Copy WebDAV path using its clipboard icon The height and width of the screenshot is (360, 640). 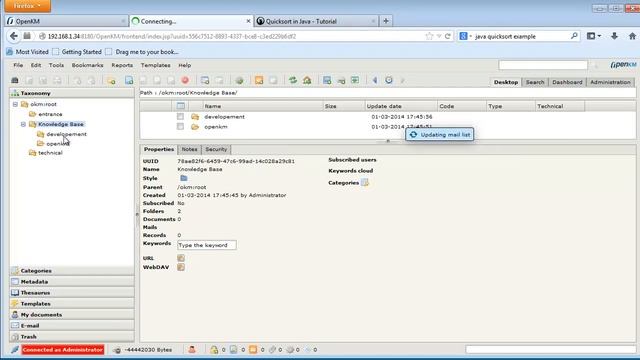click(181, 267)
